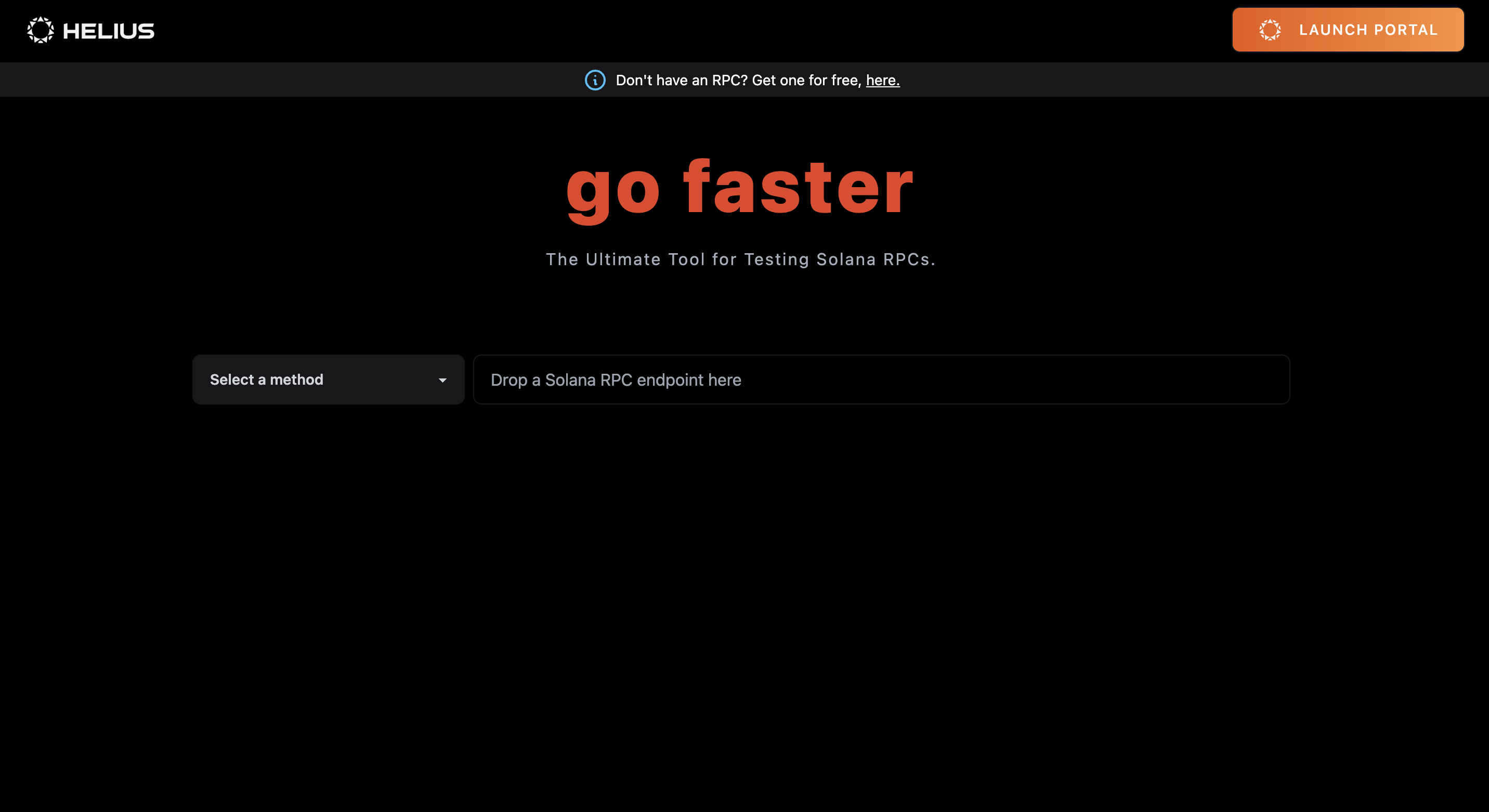The width and height of the screenshot is (1489, 812).
Task: Click the Helius sunburst logo icon
Action: coord(41,30)
